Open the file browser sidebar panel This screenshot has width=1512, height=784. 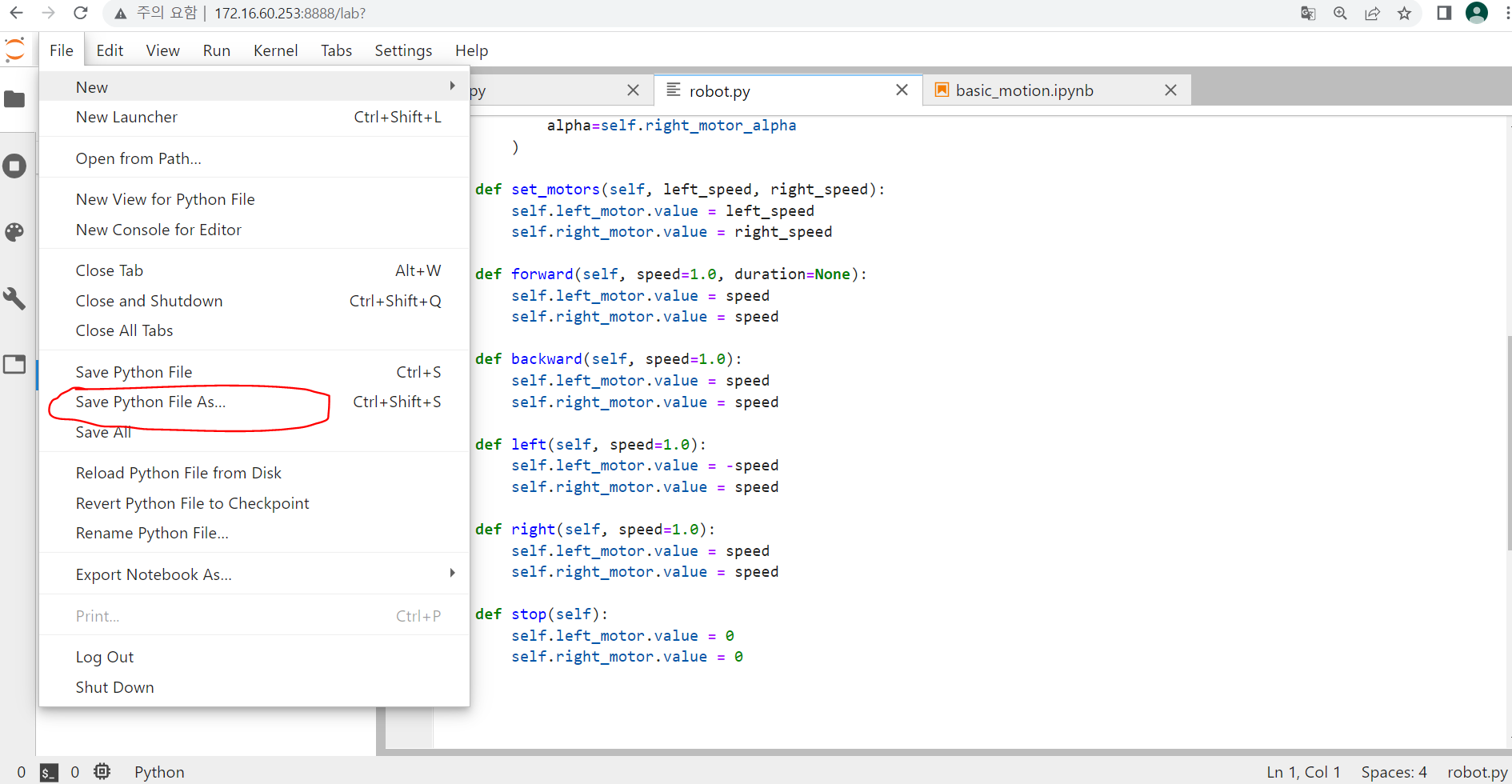tap(15, 99)
